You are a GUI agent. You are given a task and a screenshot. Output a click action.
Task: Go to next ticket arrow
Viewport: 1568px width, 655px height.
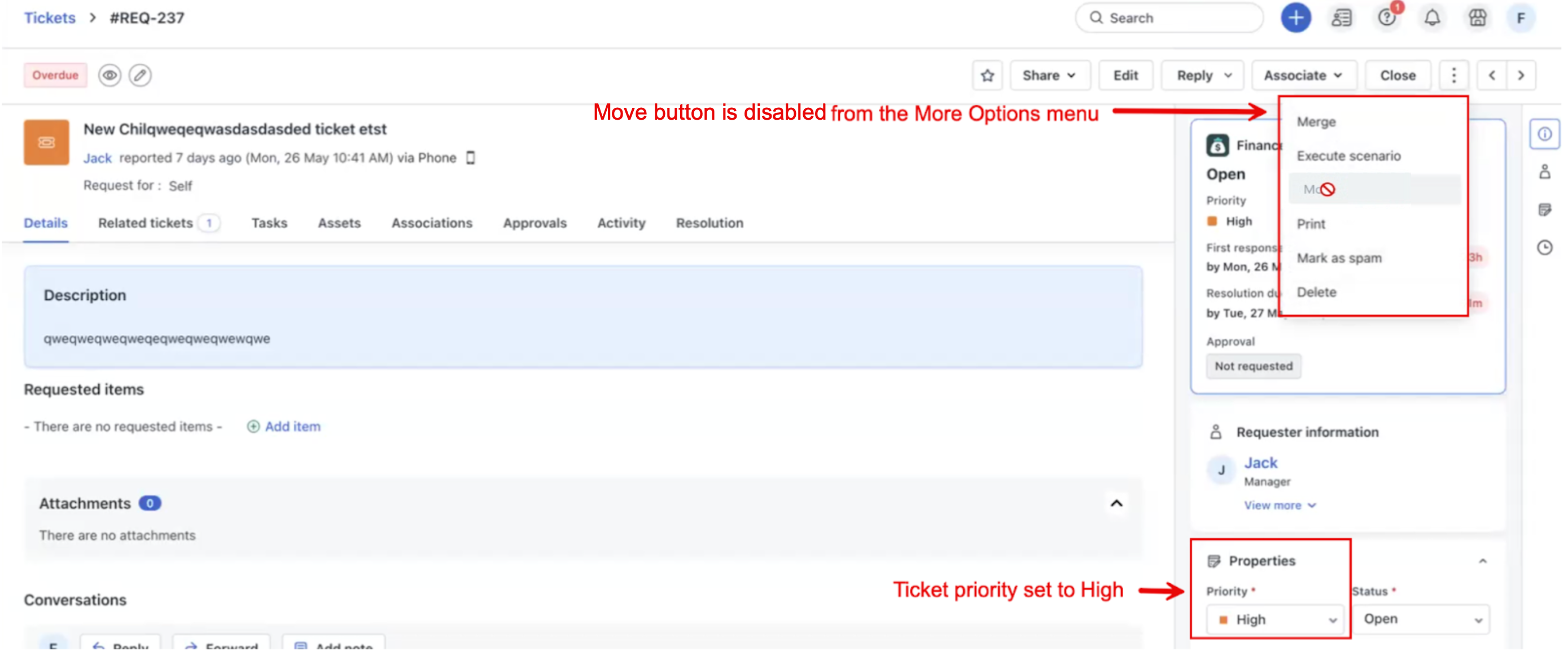(x=1521, y=76)
